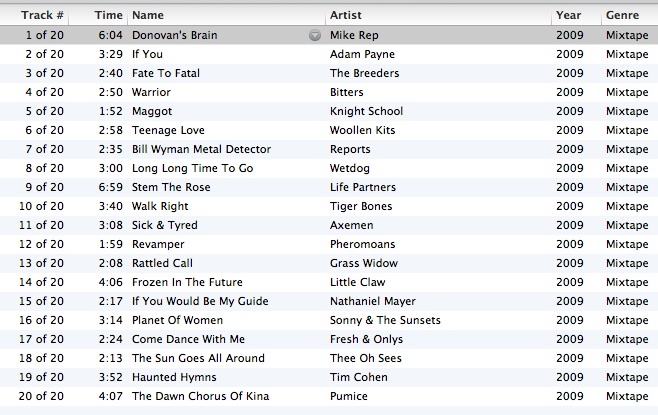Click the dropdown arrow beside Donovan's Brain
Screen dimensions: 658x415
coord(316,35)
